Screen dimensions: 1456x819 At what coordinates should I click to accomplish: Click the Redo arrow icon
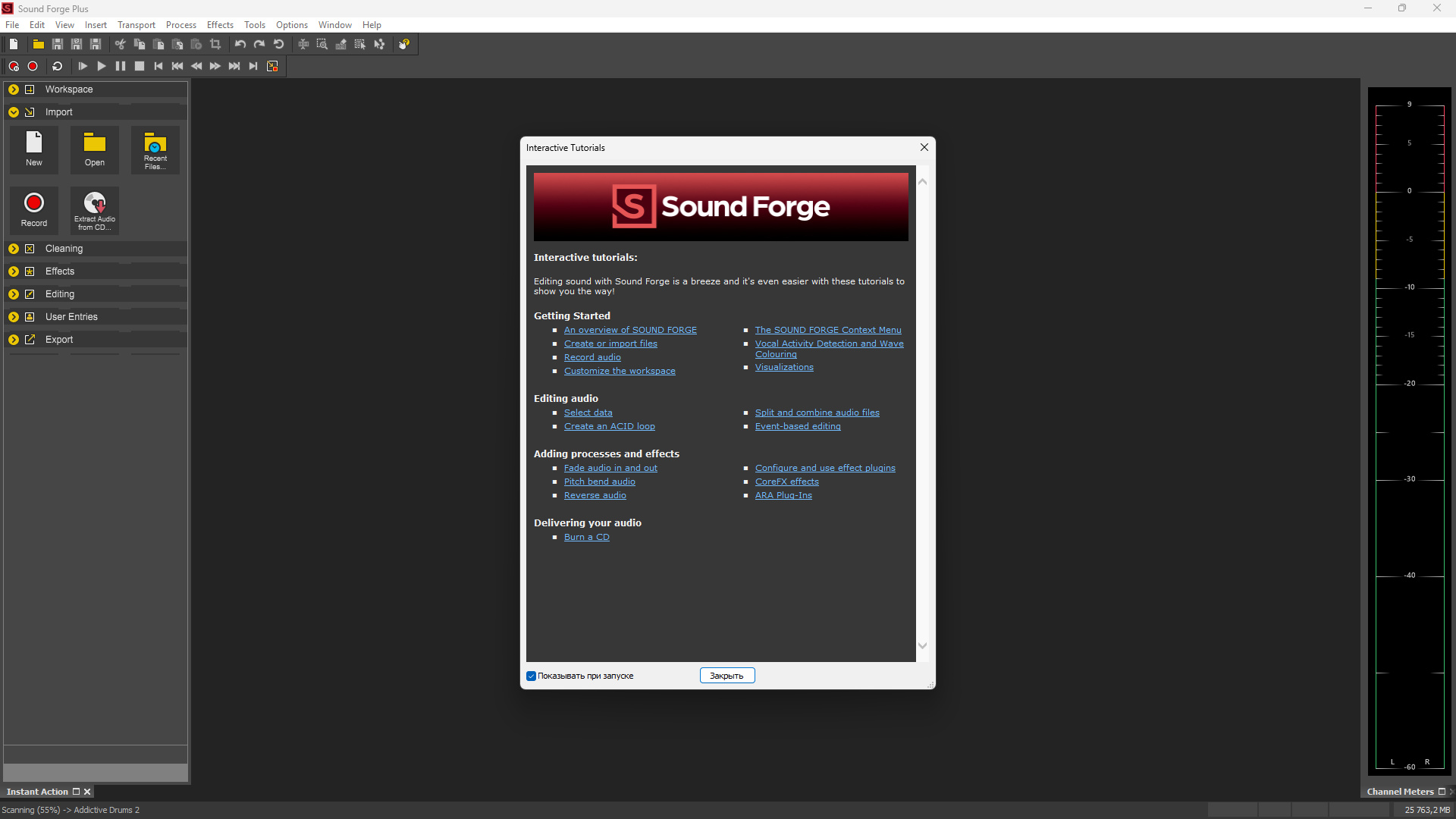pyautogui.click(x=259, y=44)
